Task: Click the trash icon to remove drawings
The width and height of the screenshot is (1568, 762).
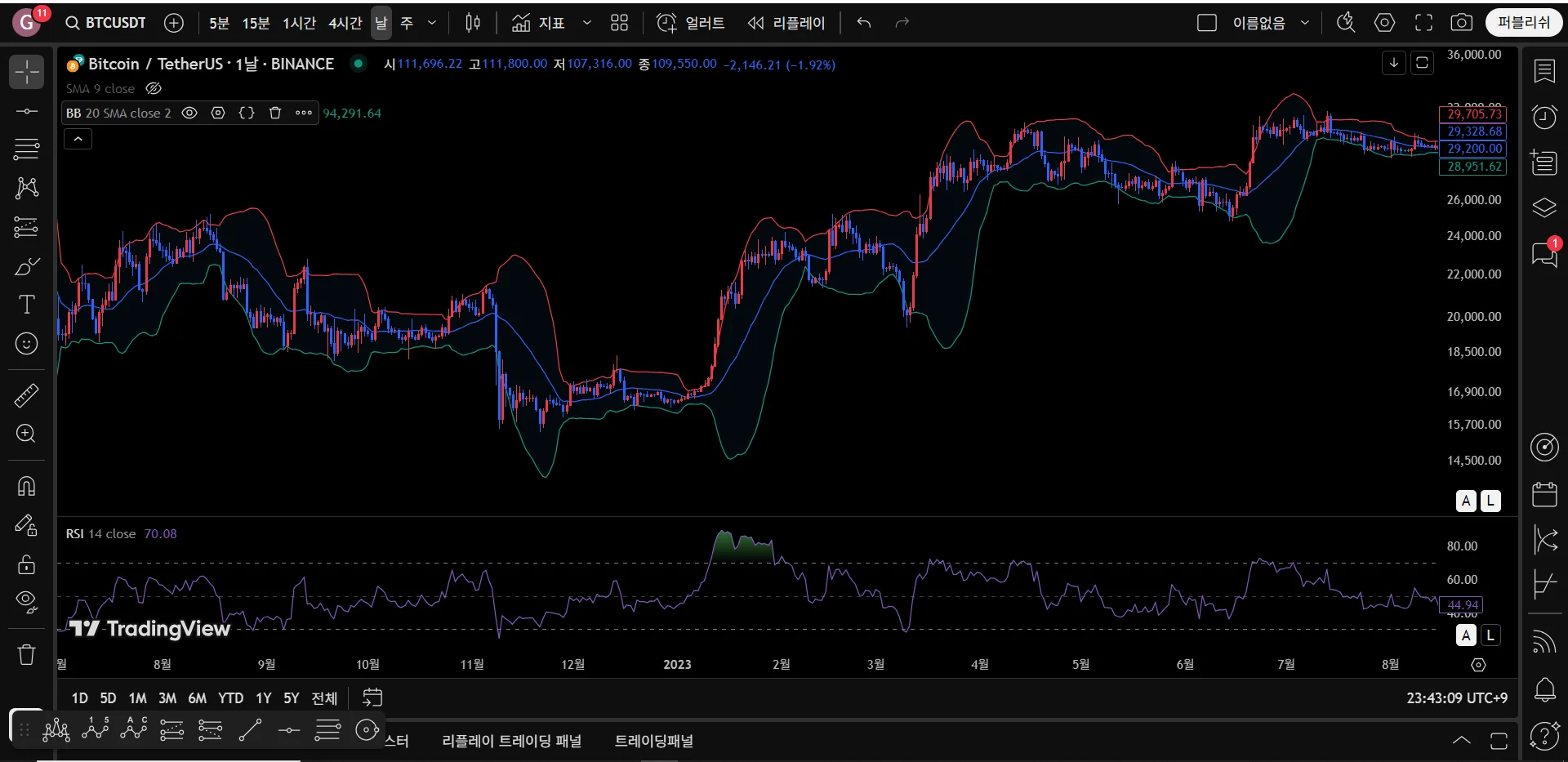Action: point(26,654)
